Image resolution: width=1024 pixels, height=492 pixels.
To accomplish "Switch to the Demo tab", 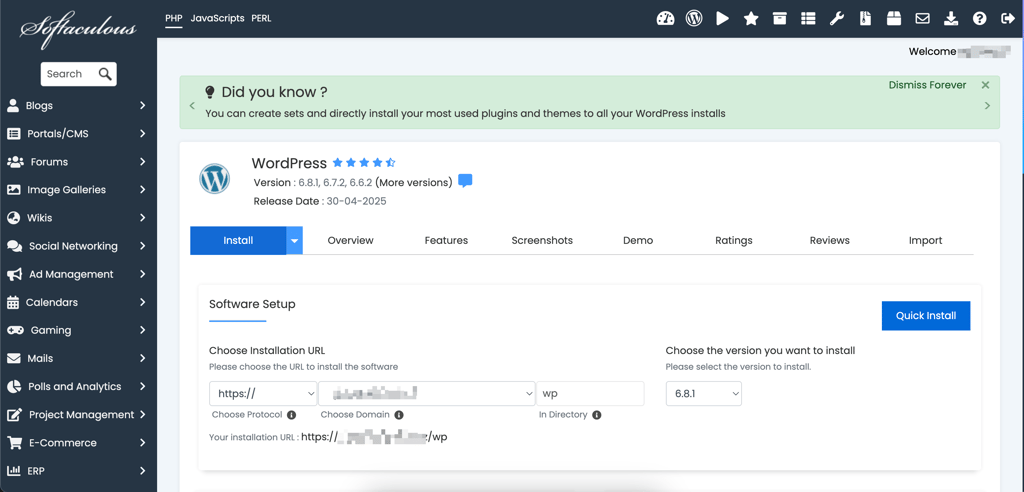I will pyautogui.click(x=638, y=240).
